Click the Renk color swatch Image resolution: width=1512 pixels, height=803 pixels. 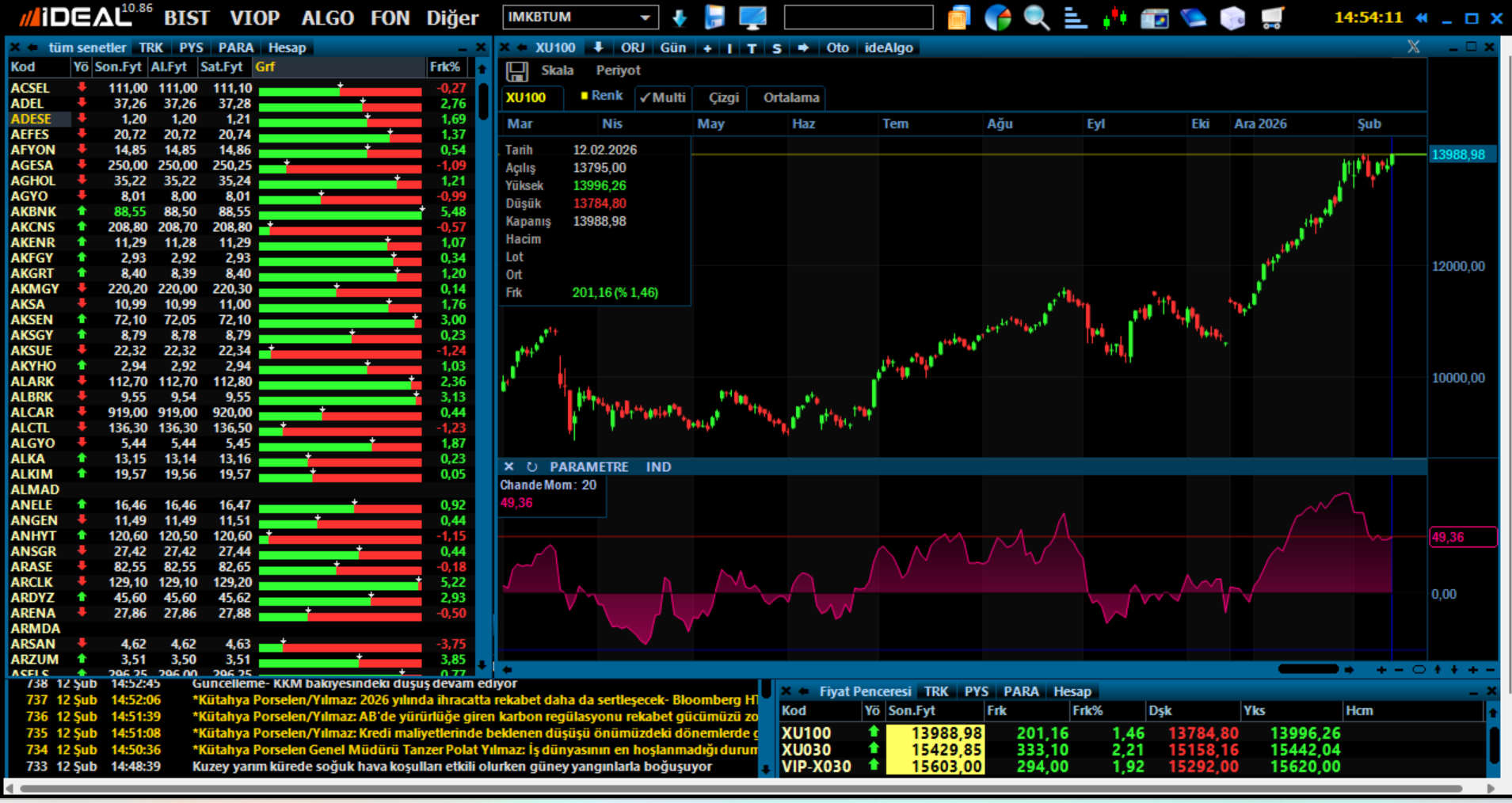(585, 96)
